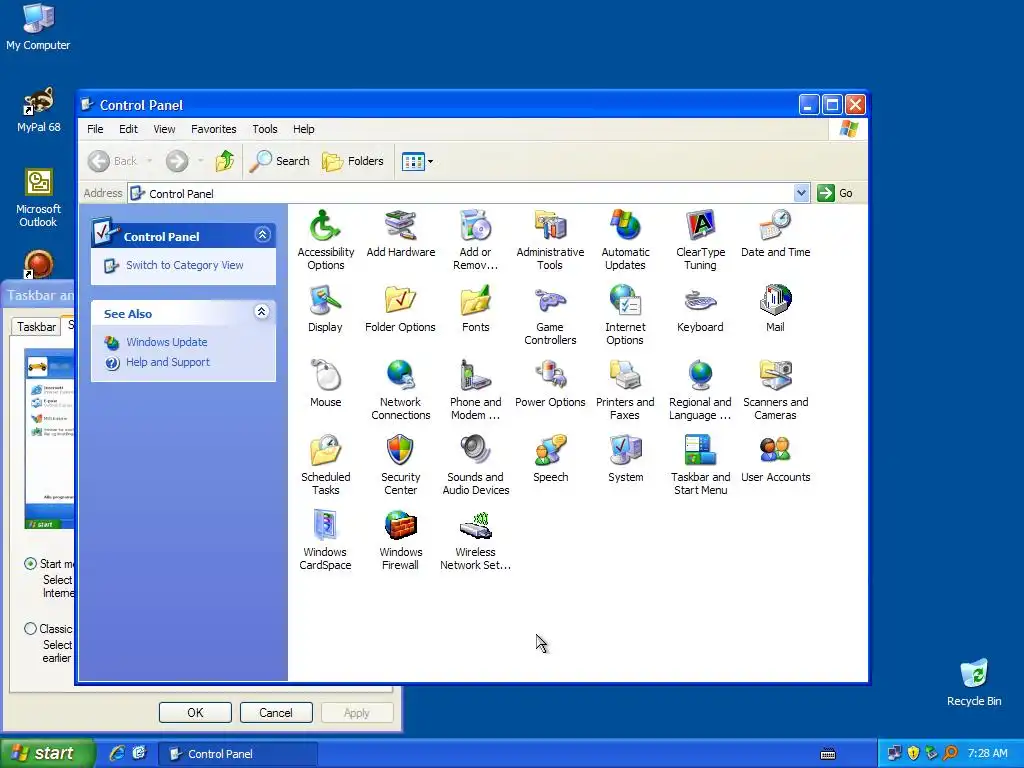Open Internet Options icon

(625, 315)
